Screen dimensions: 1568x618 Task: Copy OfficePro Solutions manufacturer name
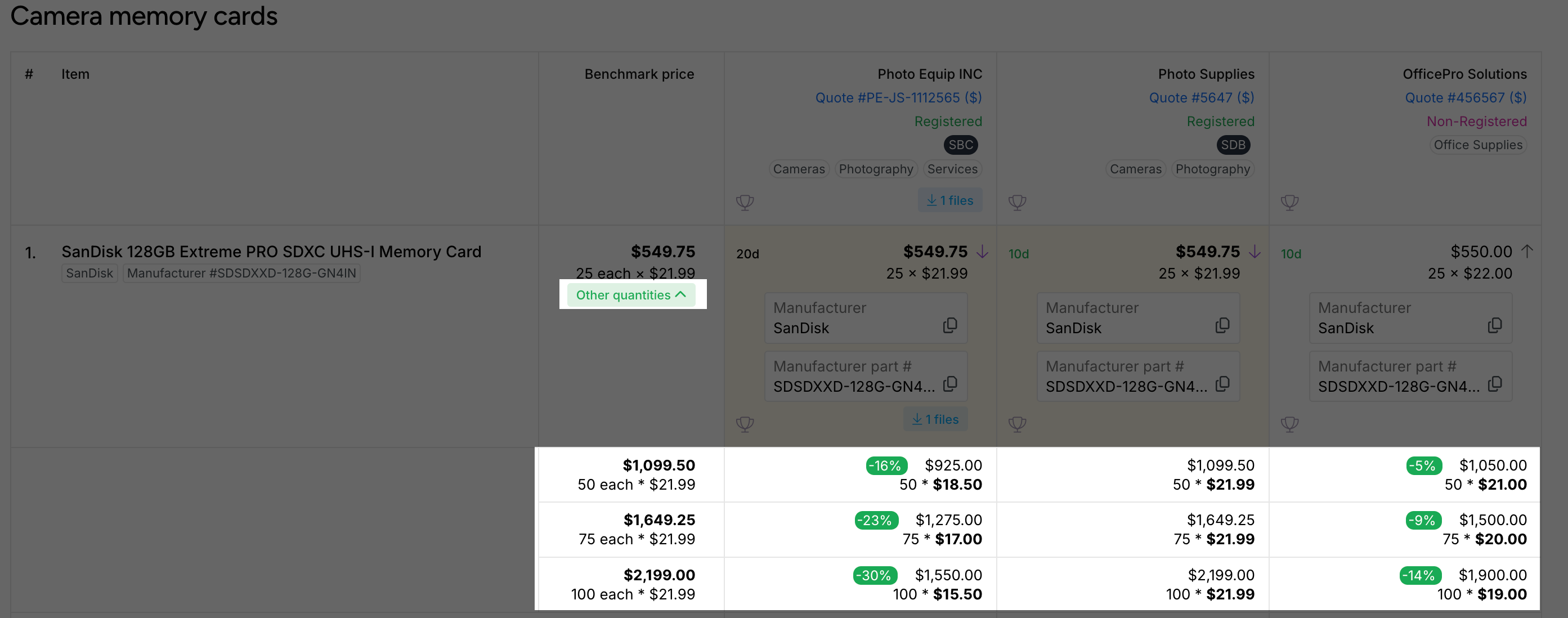[x=1494, y=326]
